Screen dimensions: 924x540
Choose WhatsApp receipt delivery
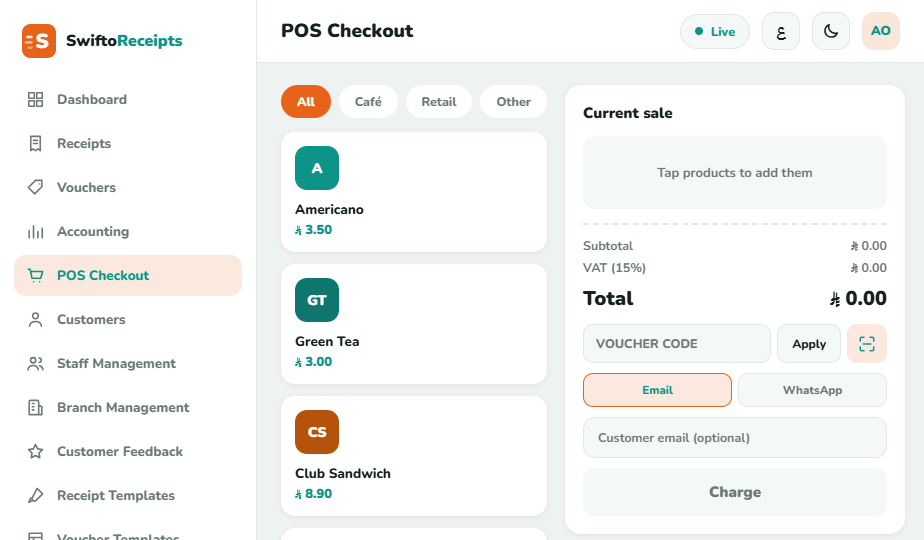pos(813,390)
